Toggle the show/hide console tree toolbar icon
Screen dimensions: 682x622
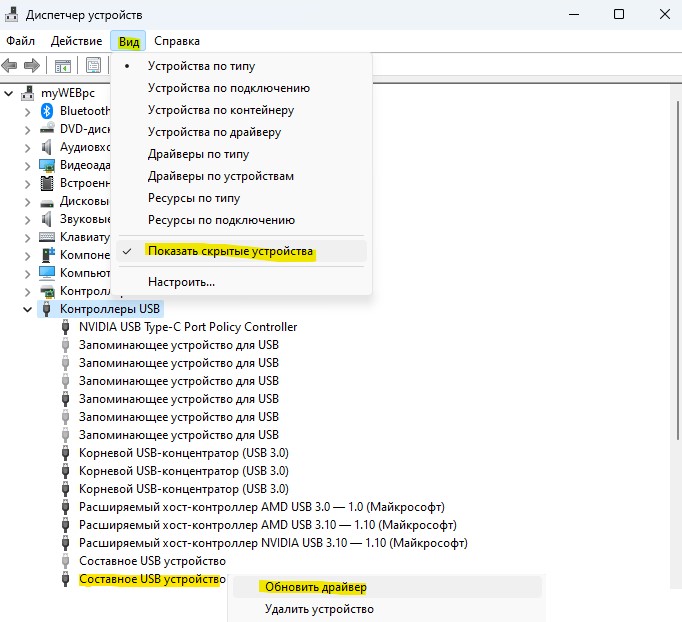point(63,66)
